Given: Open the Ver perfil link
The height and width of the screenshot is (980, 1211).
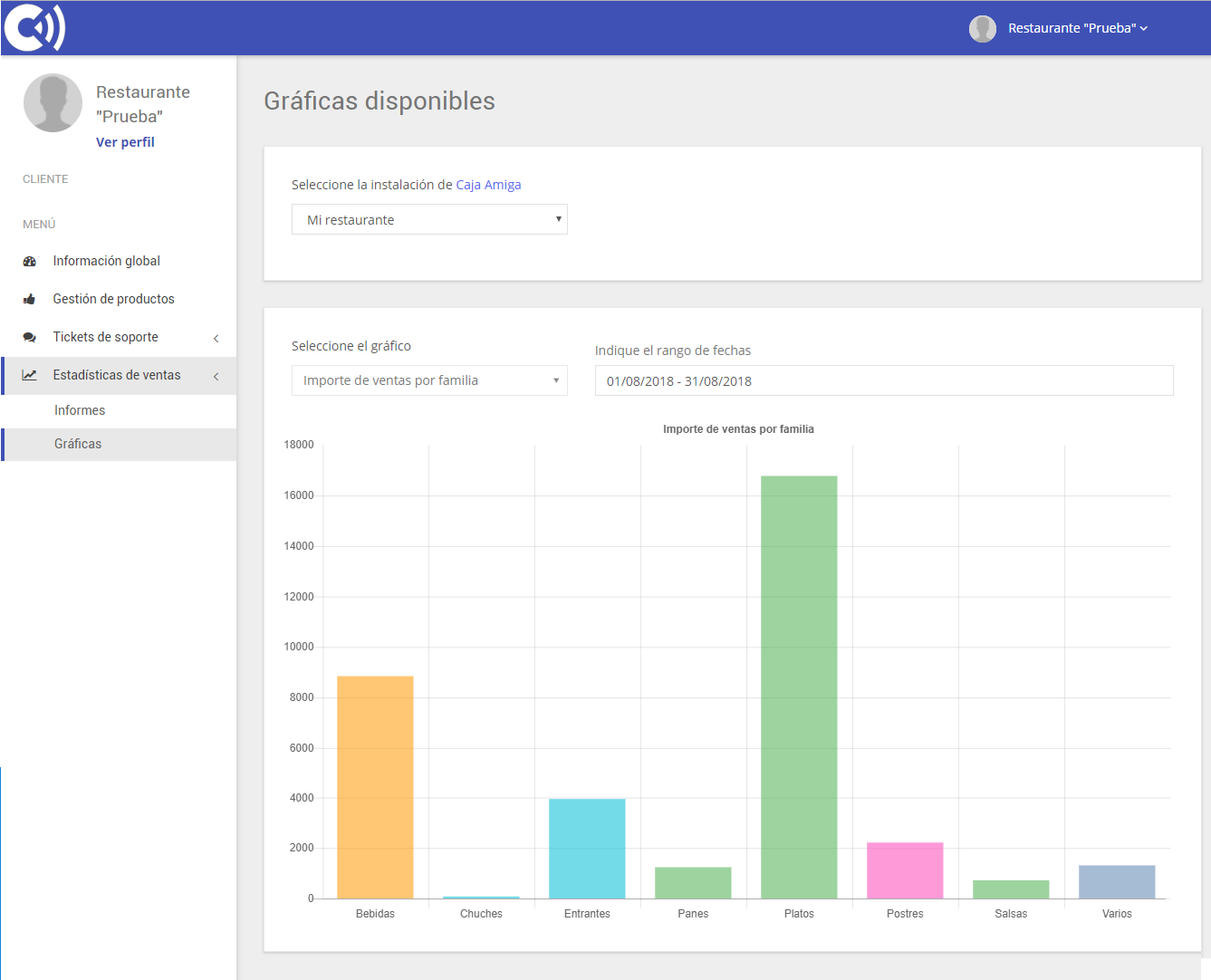Looking at the screenshot, I should 125,142.
